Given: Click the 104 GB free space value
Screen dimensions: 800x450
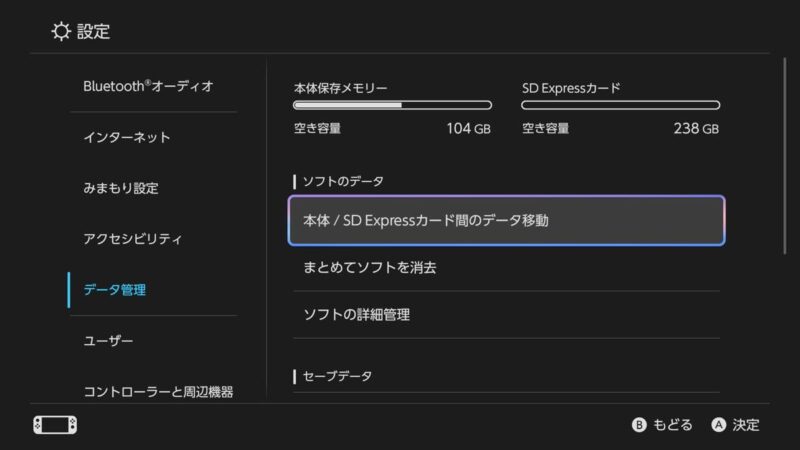Looking at the screenshot, I should [468, 129].
